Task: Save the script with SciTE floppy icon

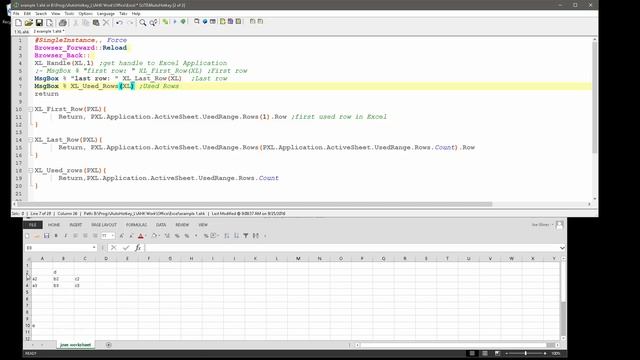Action: click(x=39, y=22)
